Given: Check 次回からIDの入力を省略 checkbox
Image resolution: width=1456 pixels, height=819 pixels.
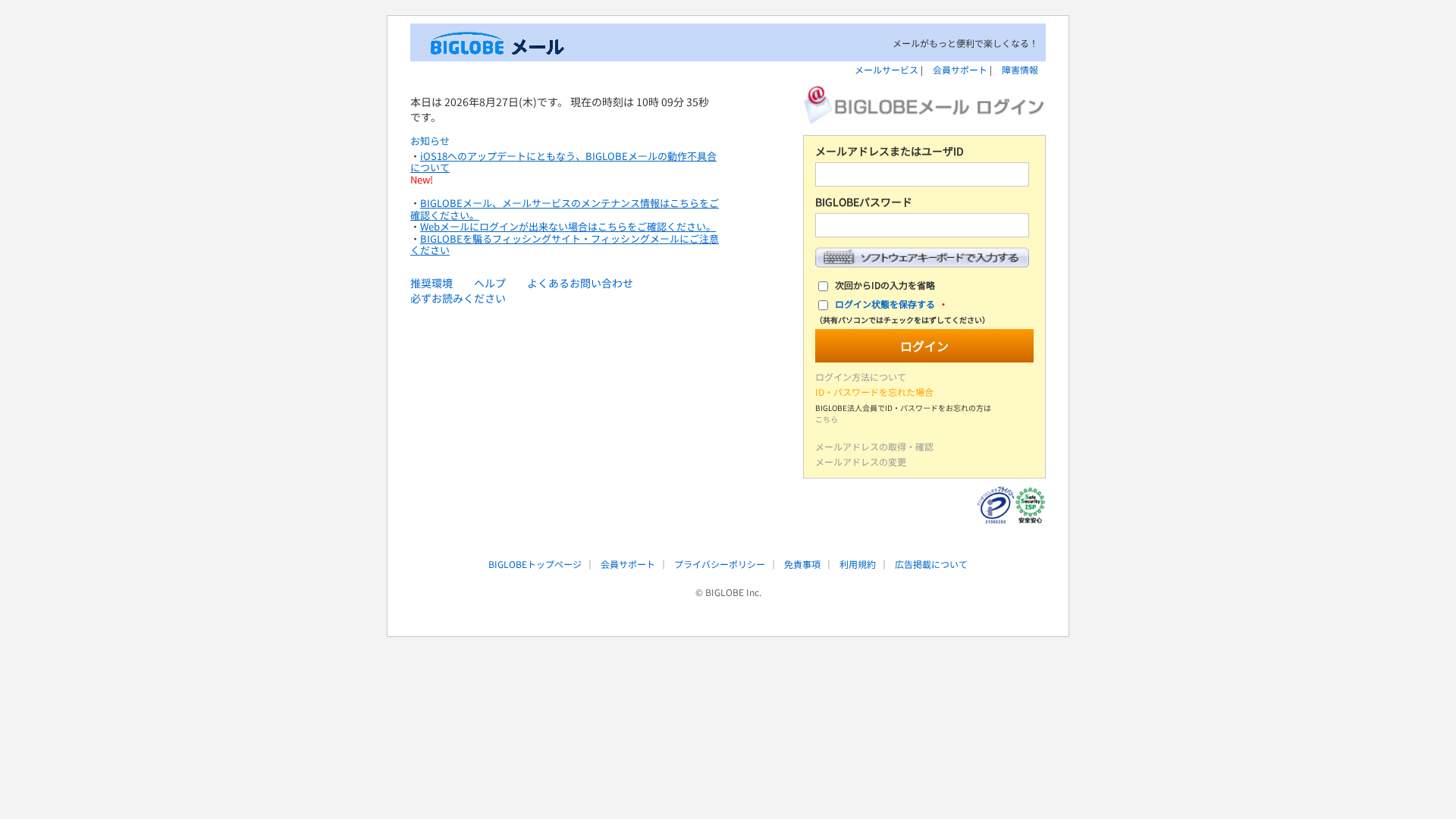Looking at the screenshot, I should (823, 287).
